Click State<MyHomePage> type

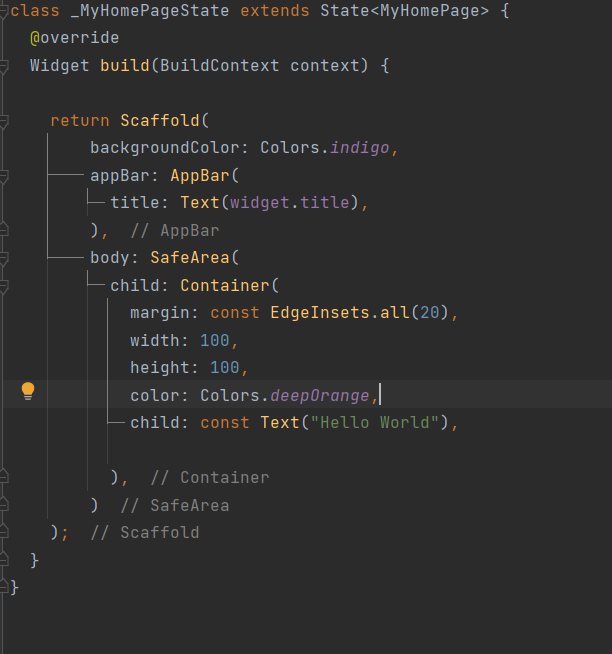click(x=404, y=11)
